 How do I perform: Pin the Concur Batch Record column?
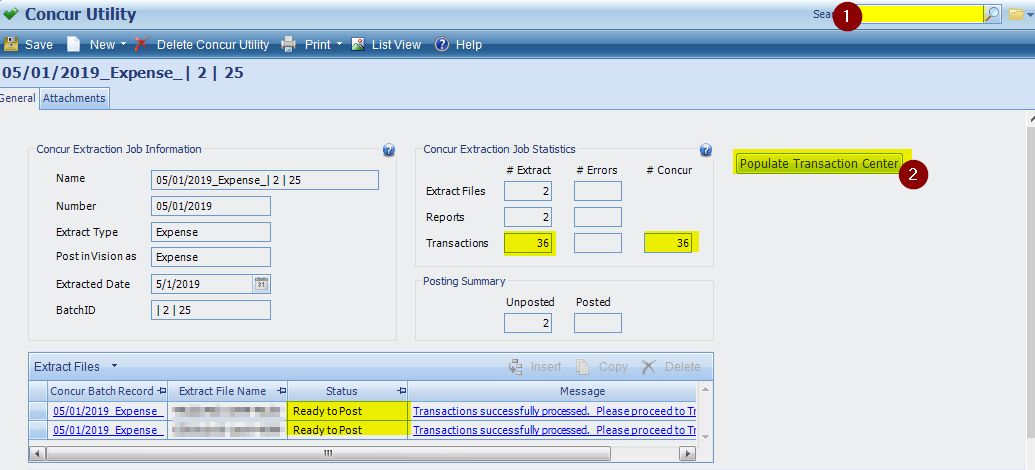tap(162, 391)
